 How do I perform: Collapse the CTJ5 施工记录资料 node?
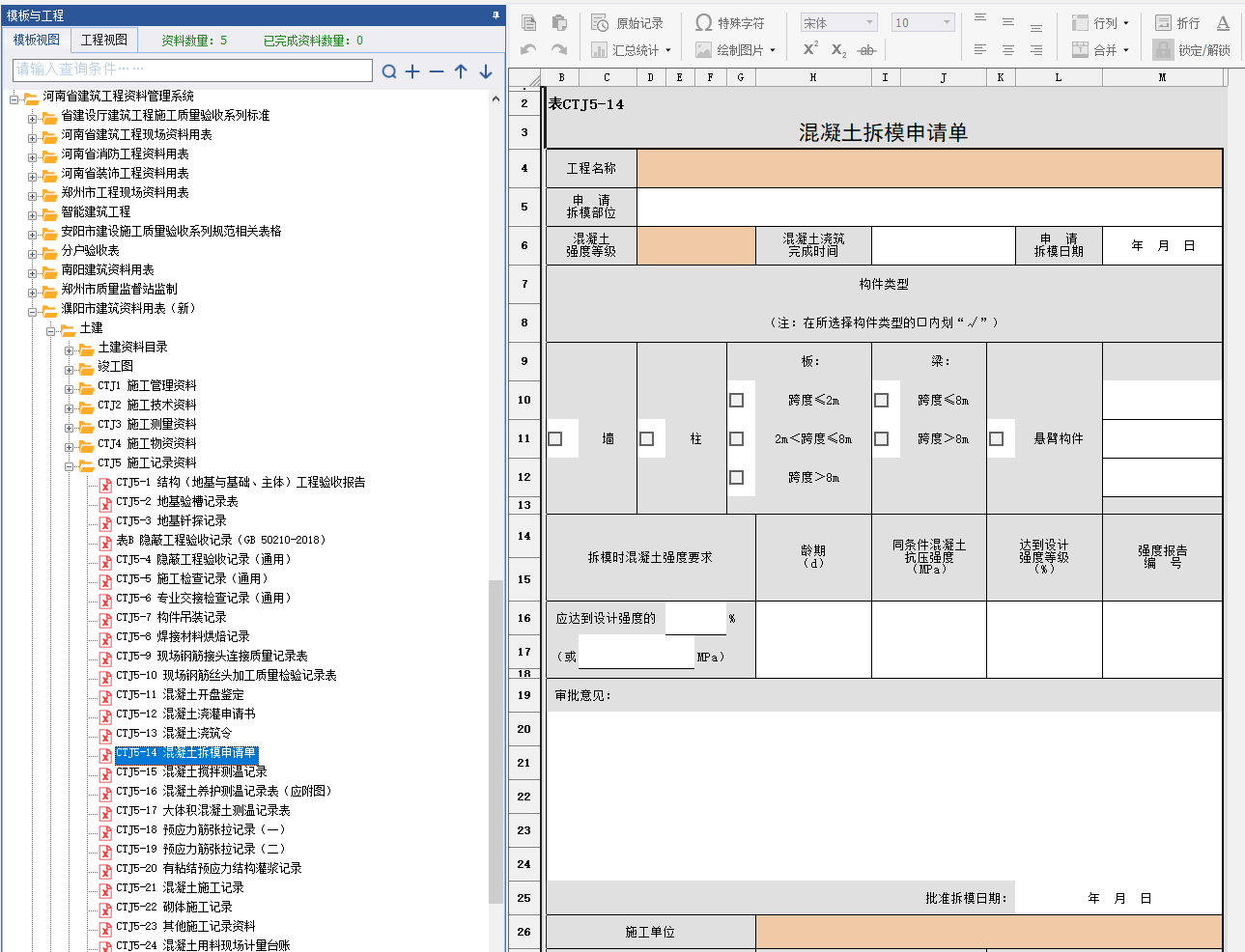pyautogui.click(x=70, y=466)
